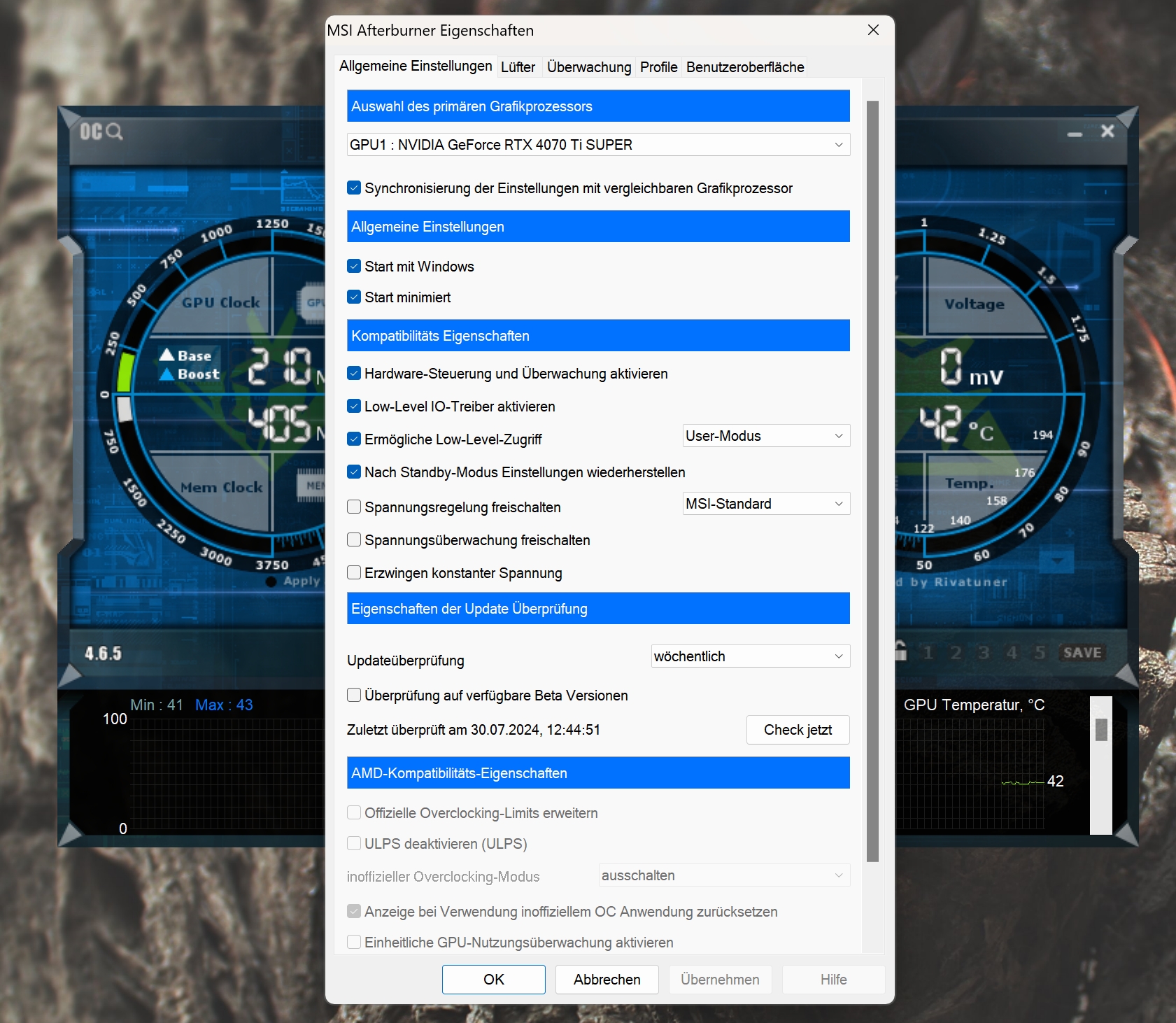1176x1023 pixels.
Task: Toggle Nach Standby-Modus Einstellungen wiederherstellen
Action: [x=354, y=472]
